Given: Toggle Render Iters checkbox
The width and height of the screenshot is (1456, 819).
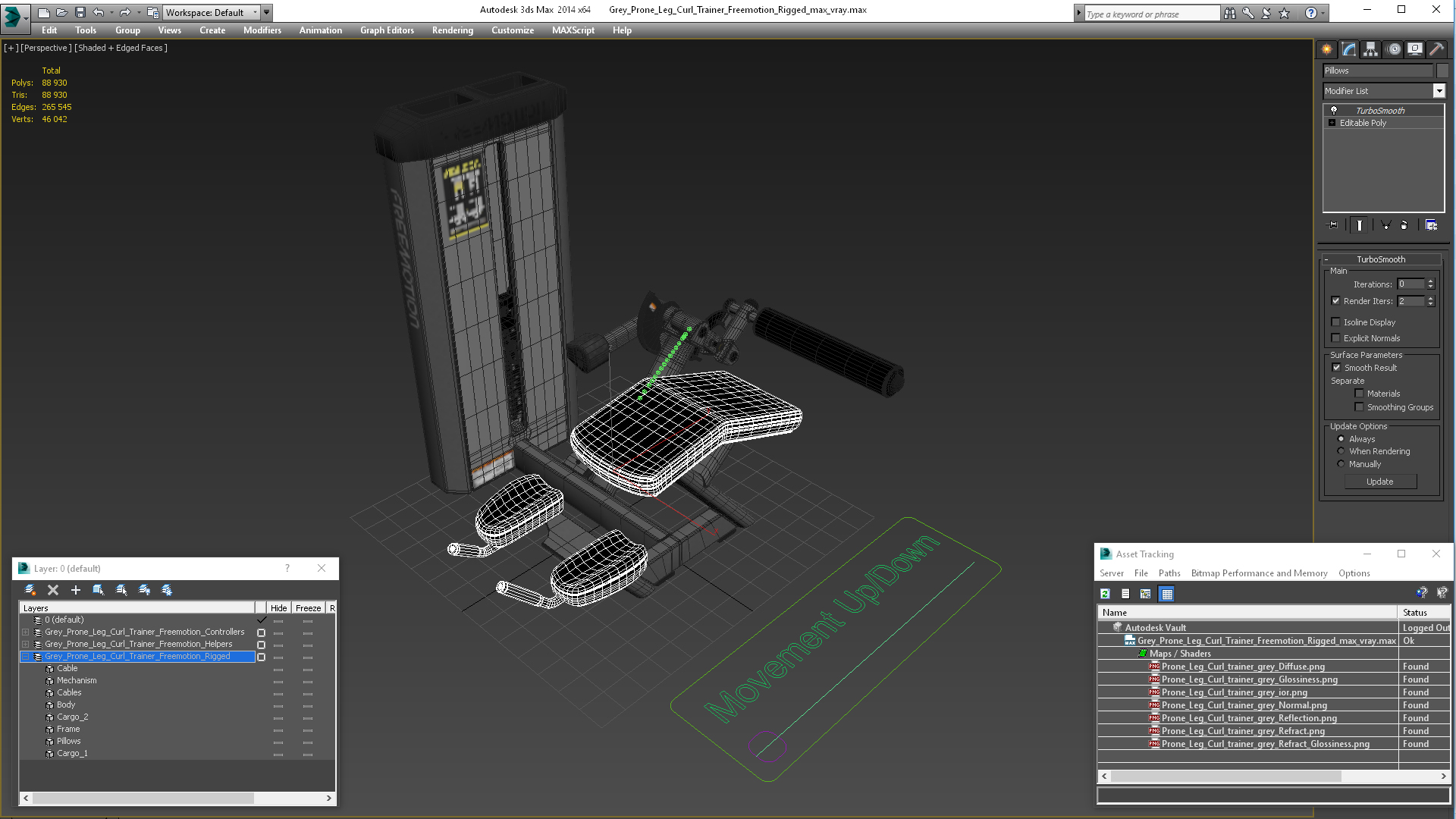Looking at the screenshot, I should [1336, 301].
